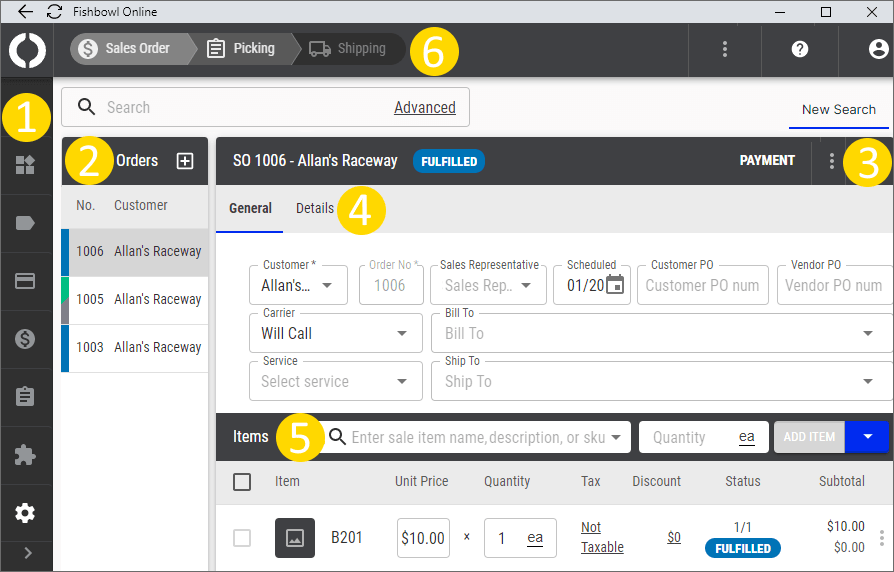Expand the Add Item blue dropdown arrow
The image size is (894, 572).
click(x=868, y=437)
